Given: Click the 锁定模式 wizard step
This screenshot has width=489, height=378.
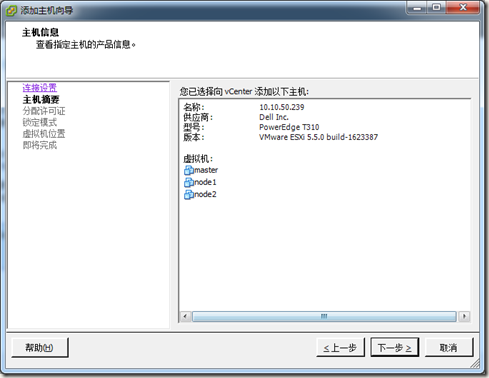Looking at the screenshot, I should [x=40, y=122].
